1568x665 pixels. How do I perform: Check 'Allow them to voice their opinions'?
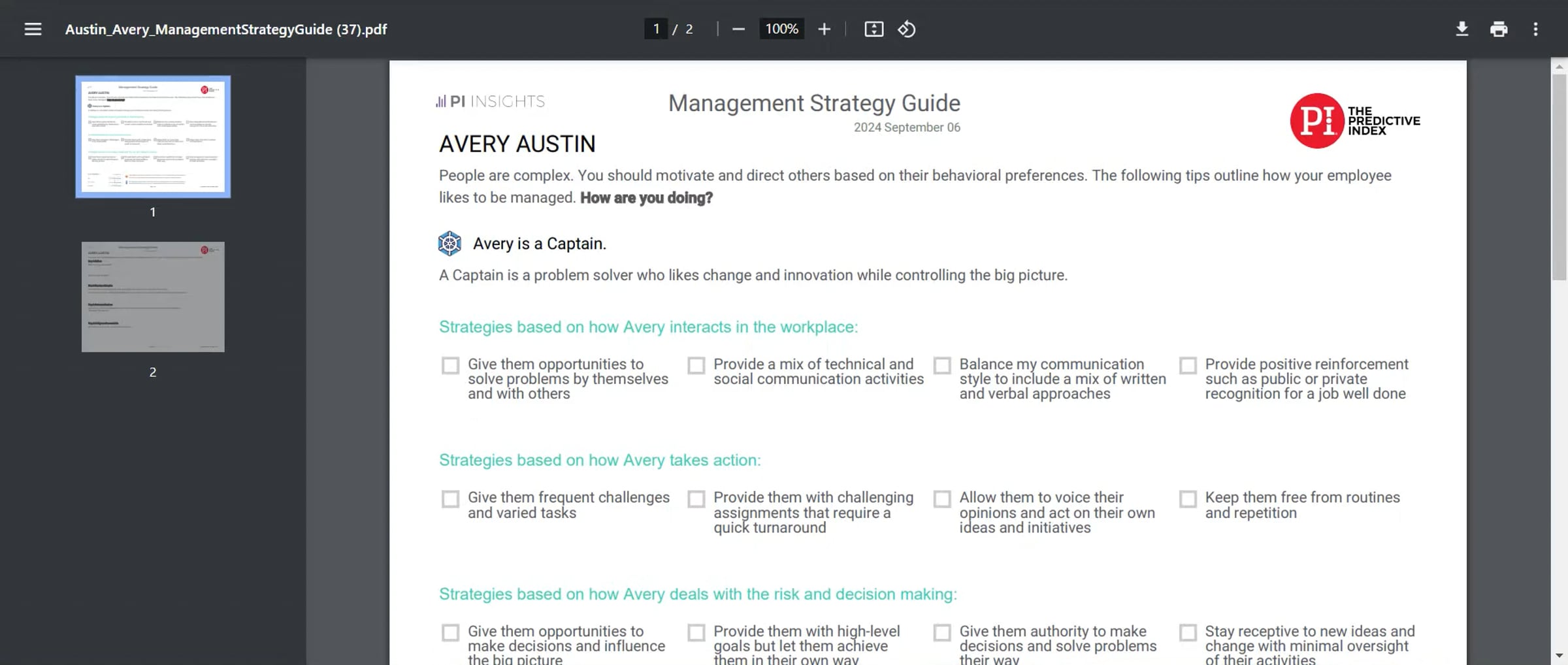pos(942,498)
